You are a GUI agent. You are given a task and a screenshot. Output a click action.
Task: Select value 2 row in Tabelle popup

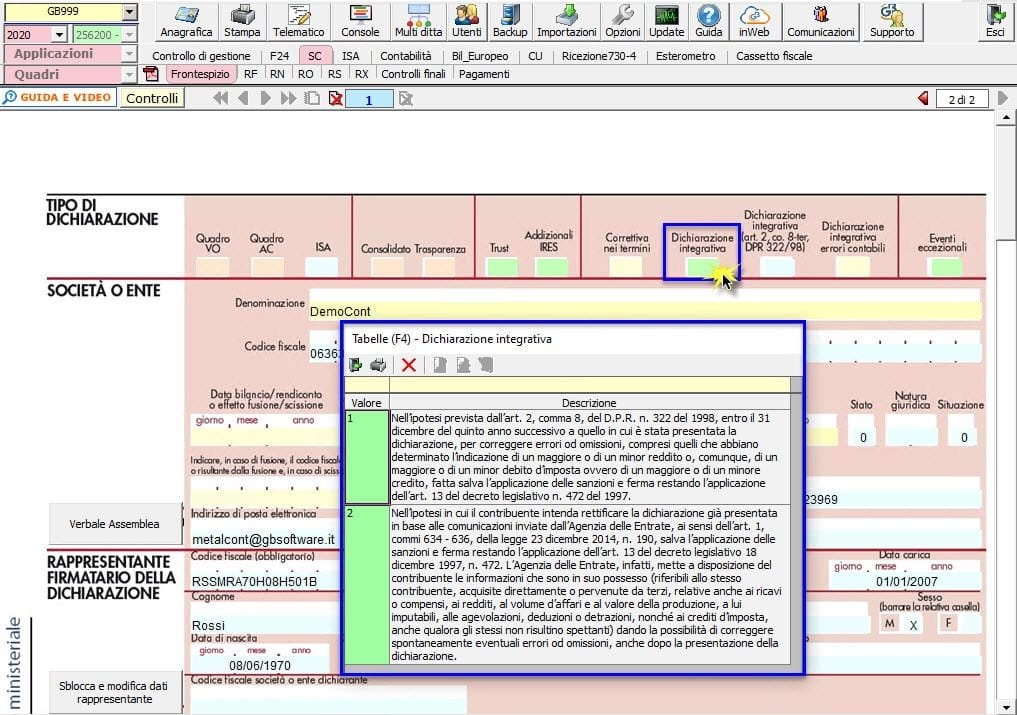(568, 585)
